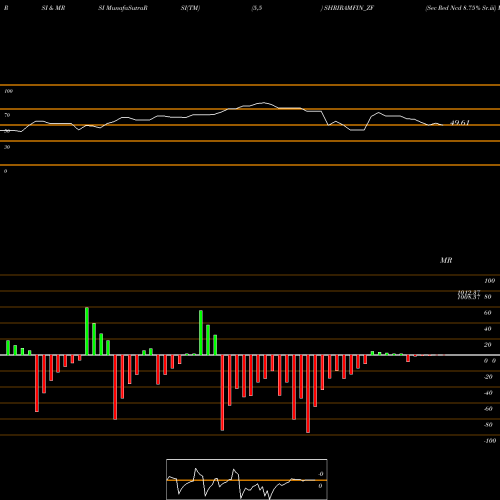500x500 pixels.
Task: Click the 20 label on MR axis
Action: click(487, 345)
